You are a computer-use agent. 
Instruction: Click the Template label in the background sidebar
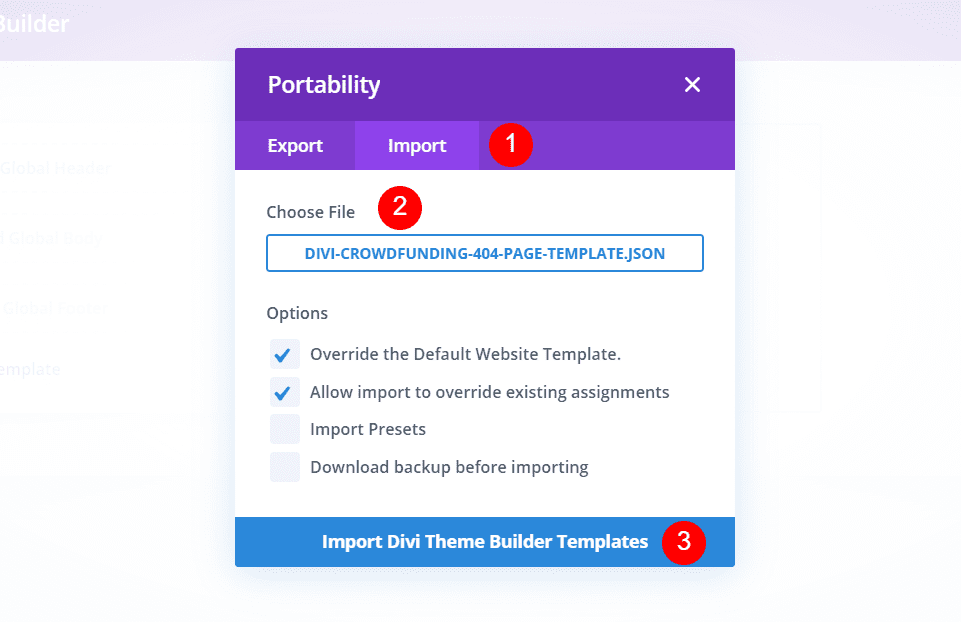click(x=31, y=368)
